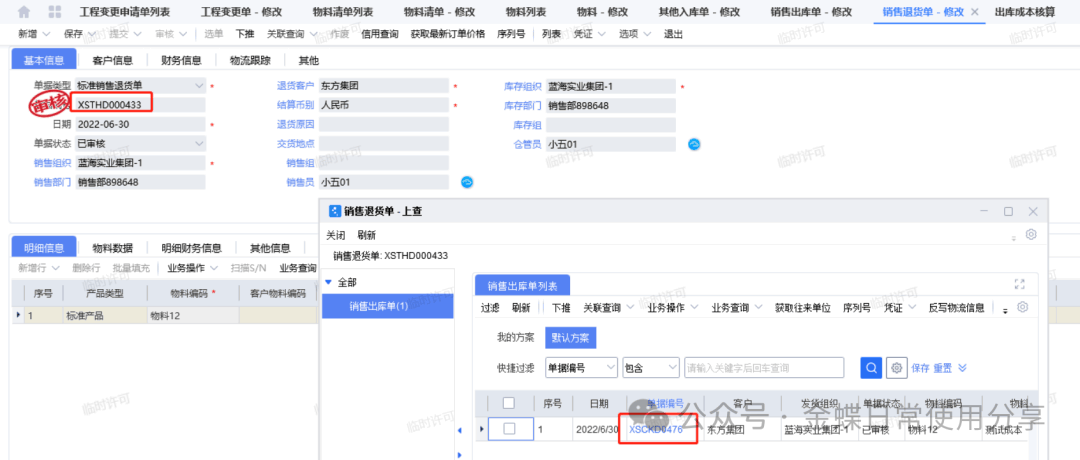Click blue contact icon next to 仓管员

tap(694, 144)
